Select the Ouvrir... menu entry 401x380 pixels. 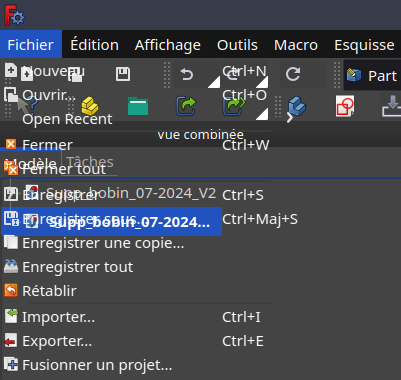coord(136,95)
